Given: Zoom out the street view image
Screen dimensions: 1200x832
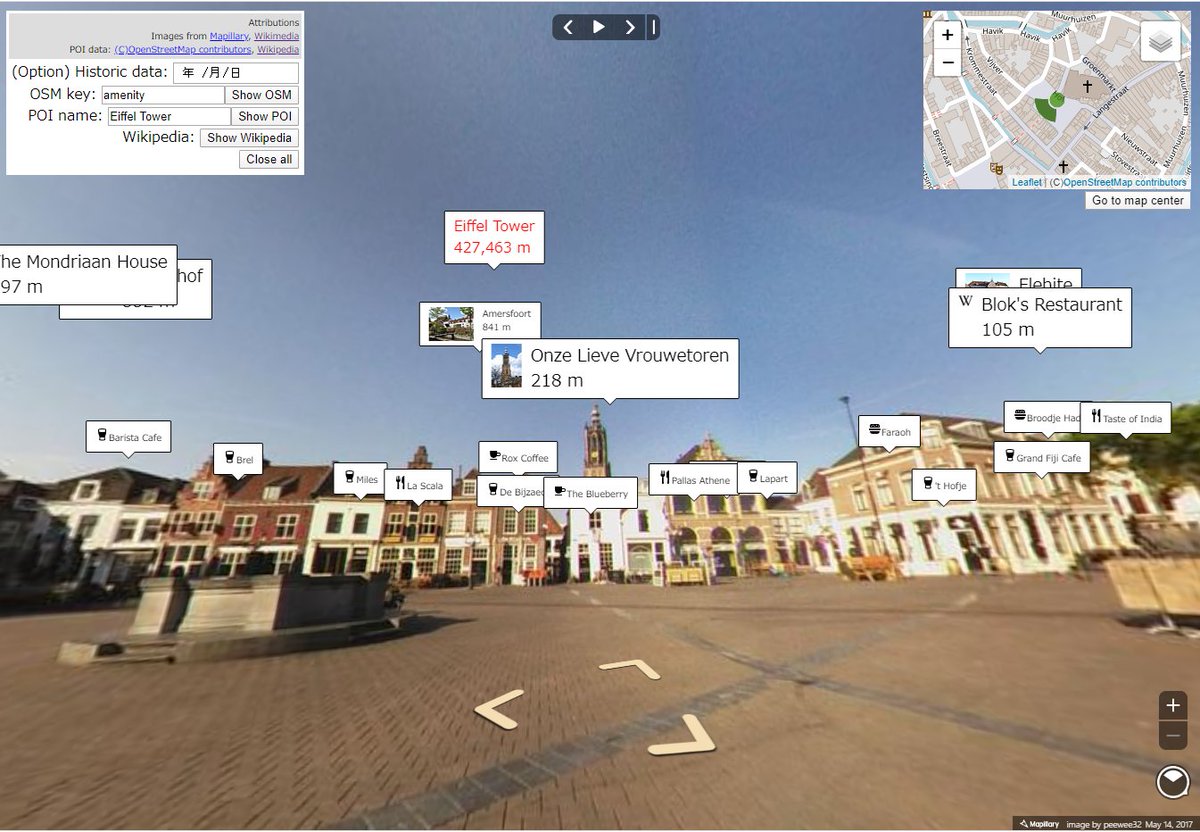Looking at the screenshot, I should (x=1173, y=735).
